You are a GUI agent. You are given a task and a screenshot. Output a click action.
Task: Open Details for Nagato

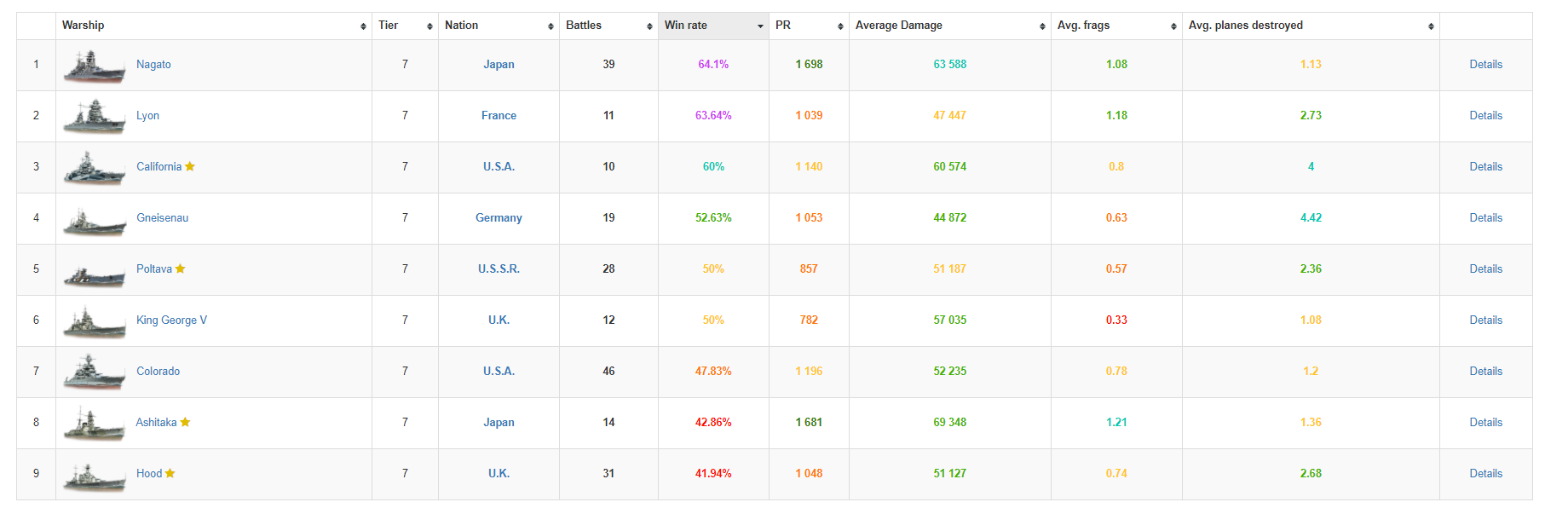(x=1485, y=65)
